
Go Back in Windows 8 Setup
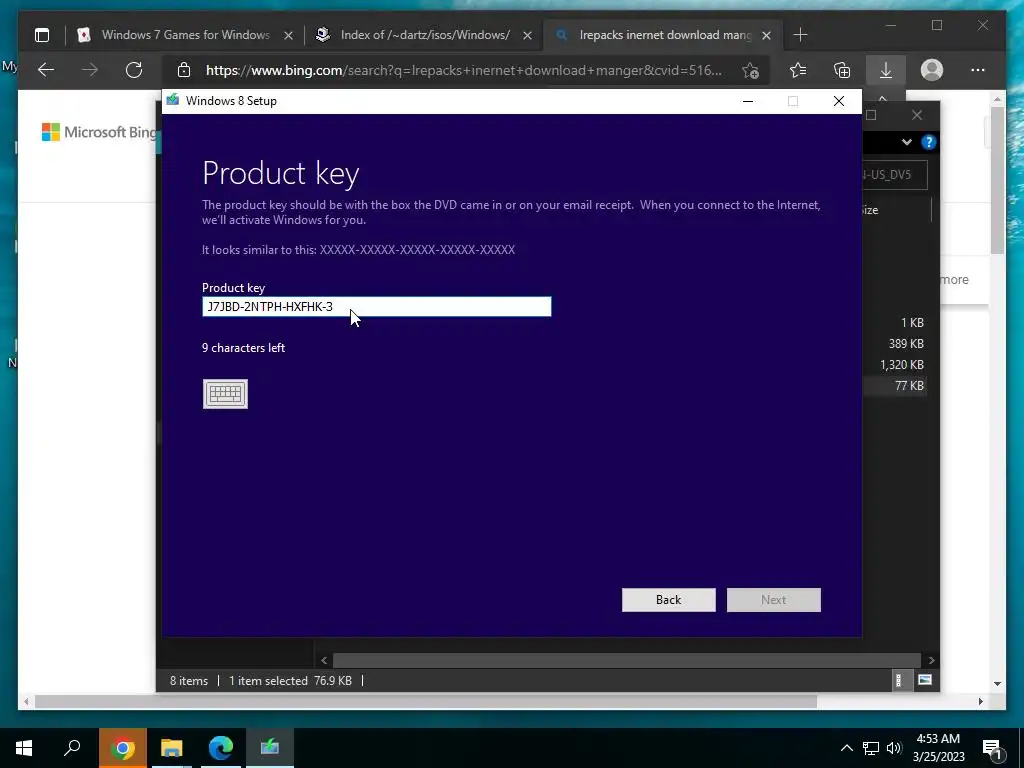(x=668, y=600)
